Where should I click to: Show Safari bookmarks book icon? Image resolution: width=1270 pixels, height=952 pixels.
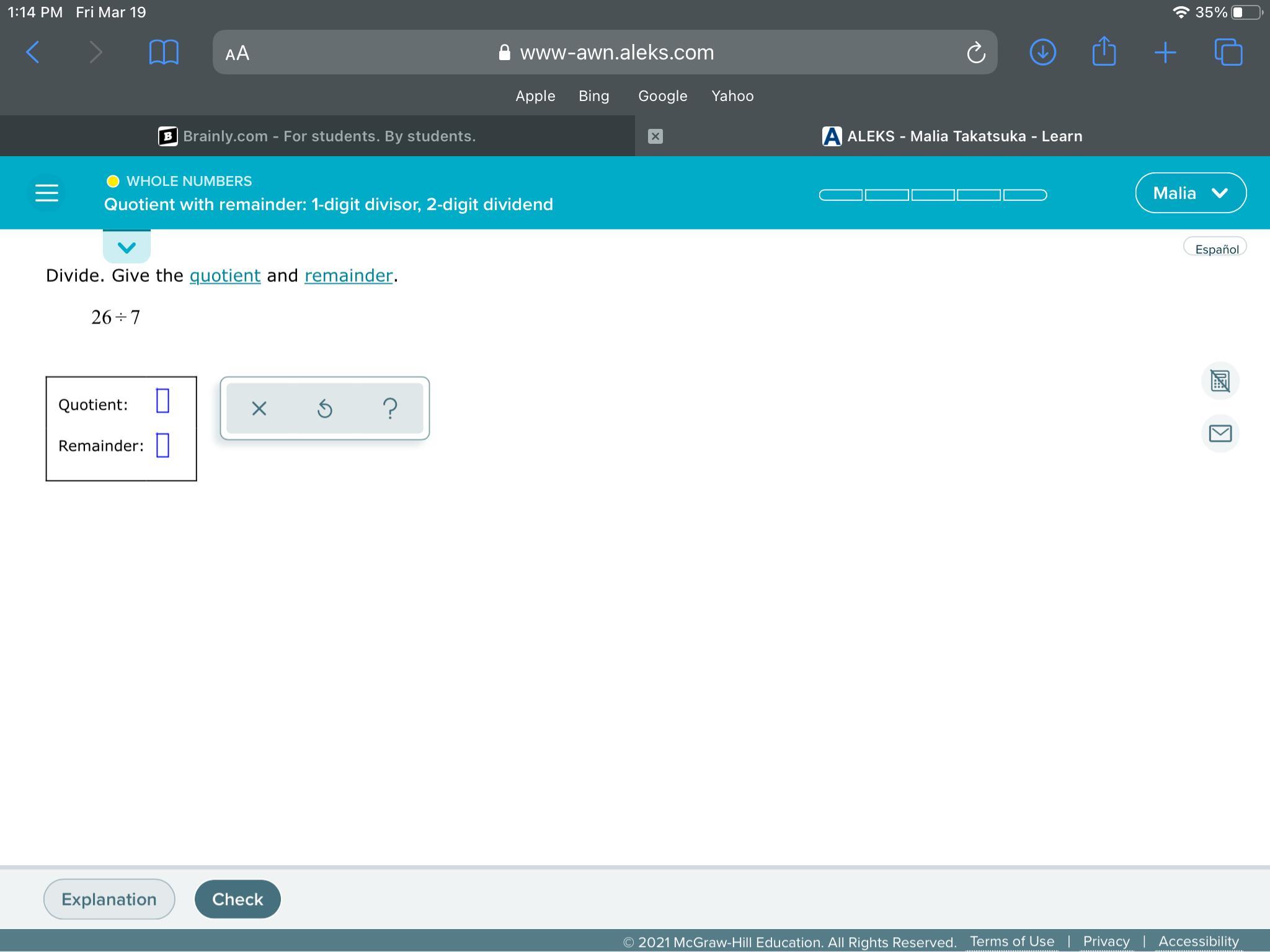(x=164, y=52)
